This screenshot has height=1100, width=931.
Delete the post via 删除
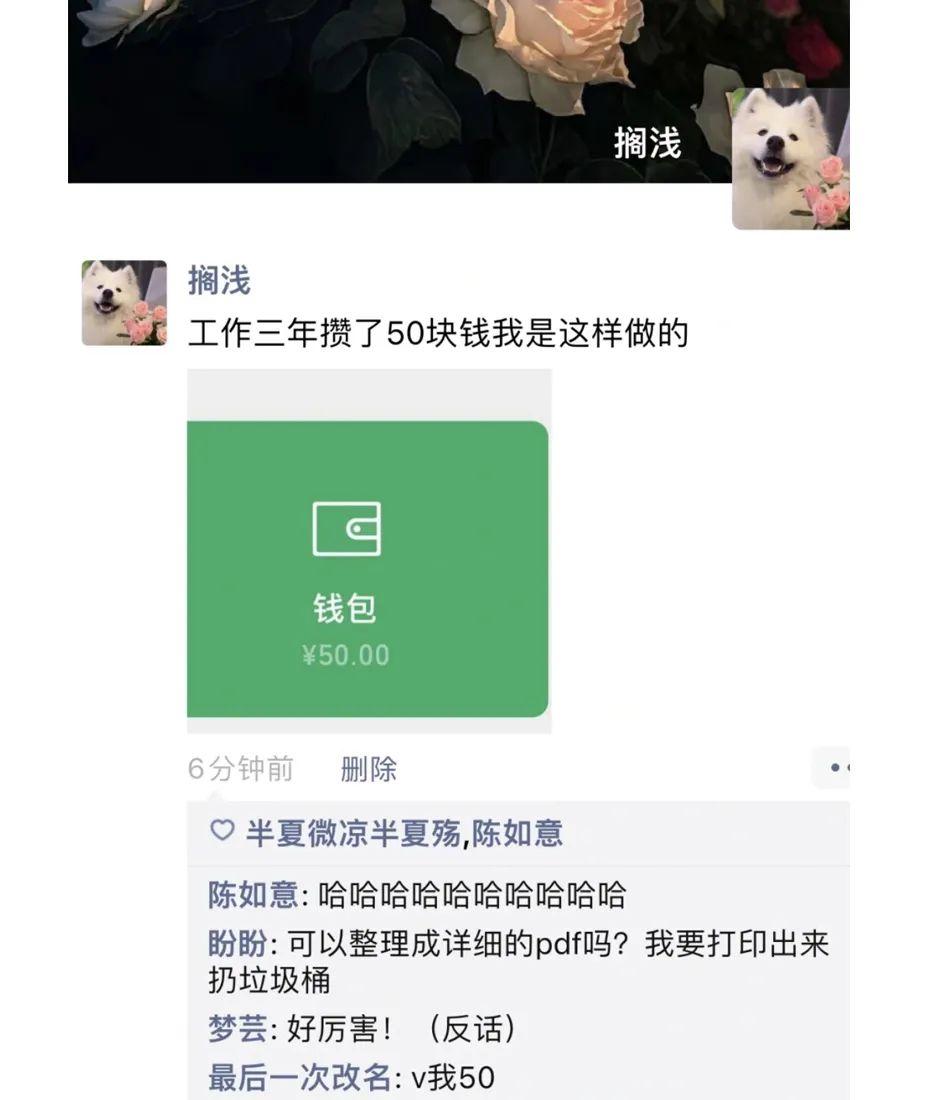tap(369, 769)
